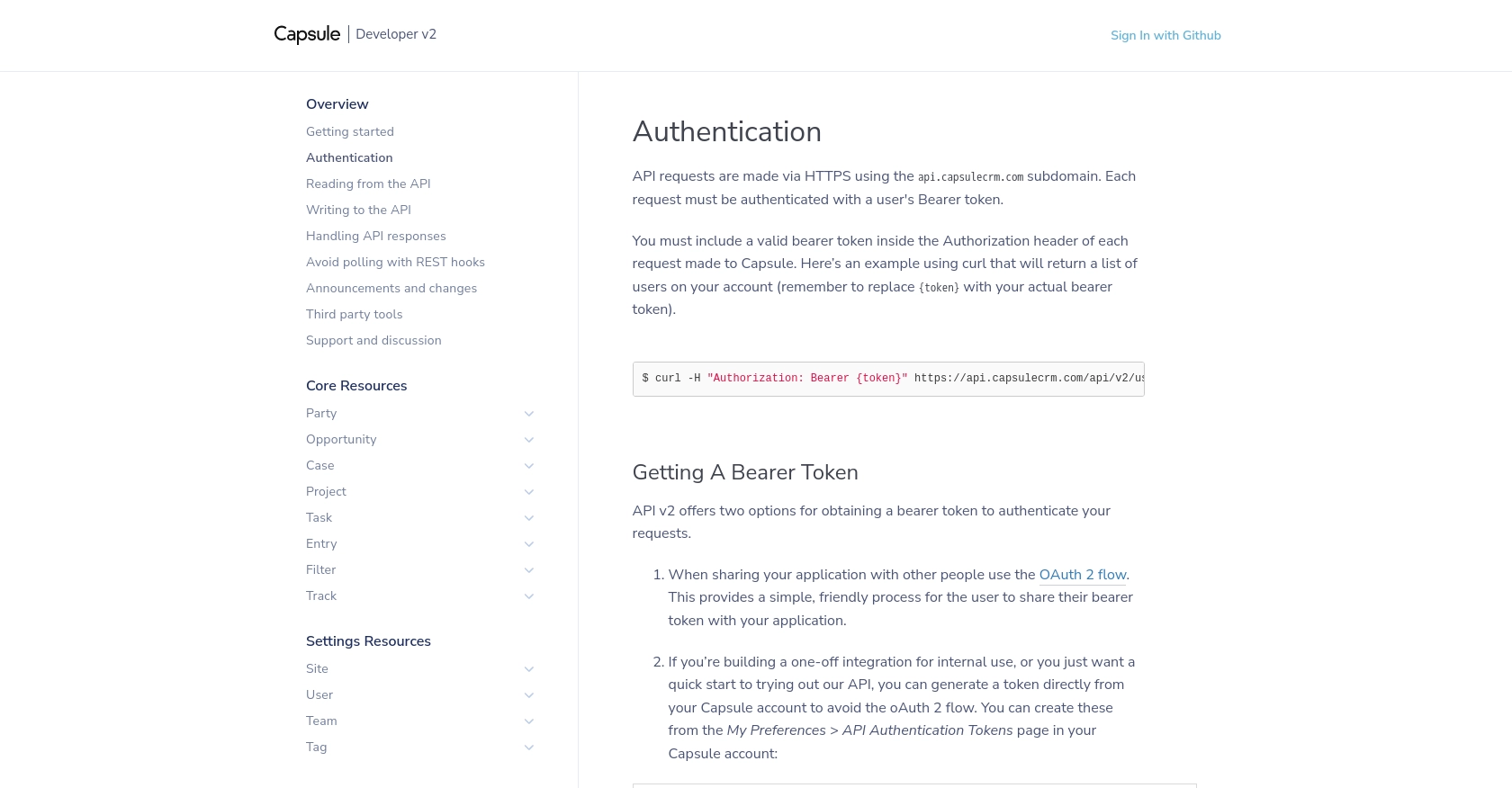Viewport: 1512px width, 788px height.
Task: Expand the Team chevron
Action: coord(529,721)
